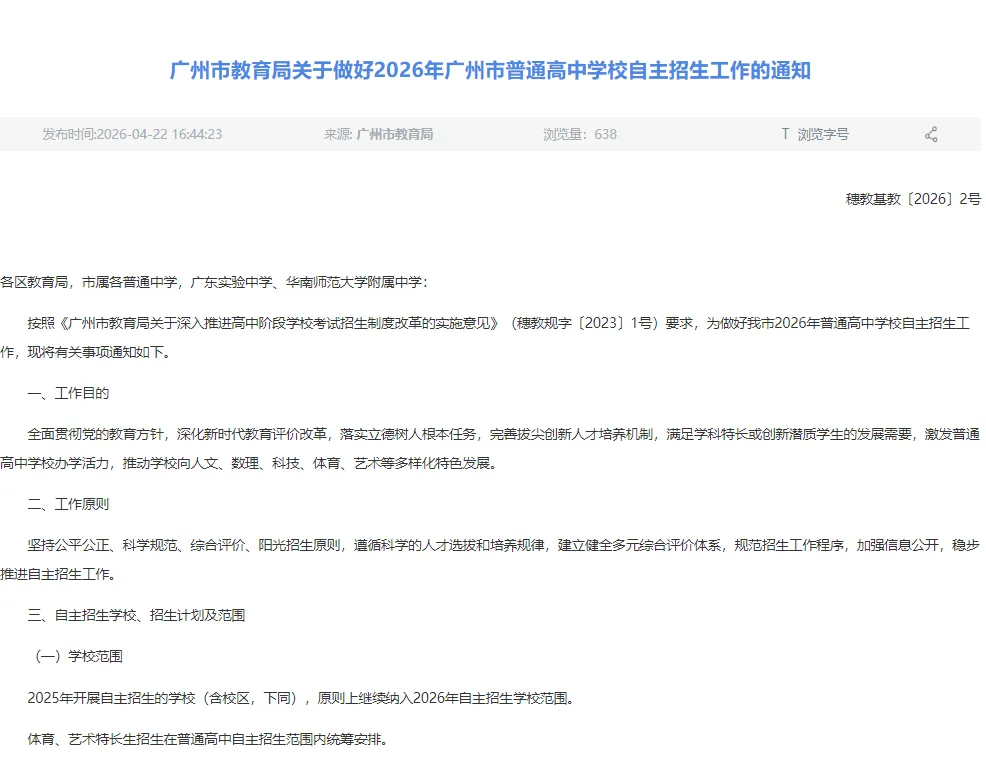Click the notice title 广州市教育局关于做好2026年 link
Image resolution: width=986 pixels, height=762 pixels.
[491, 71]
